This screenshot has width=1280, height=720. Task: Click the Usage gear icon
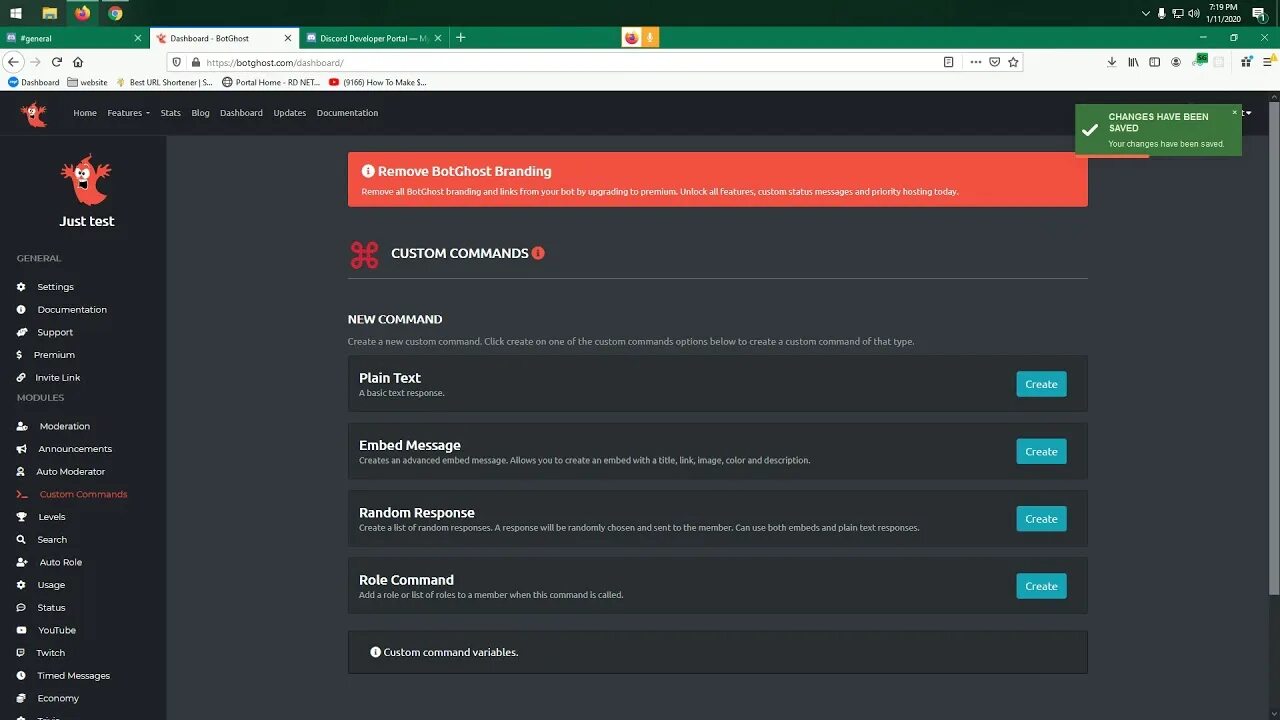[x=21, y=585]
